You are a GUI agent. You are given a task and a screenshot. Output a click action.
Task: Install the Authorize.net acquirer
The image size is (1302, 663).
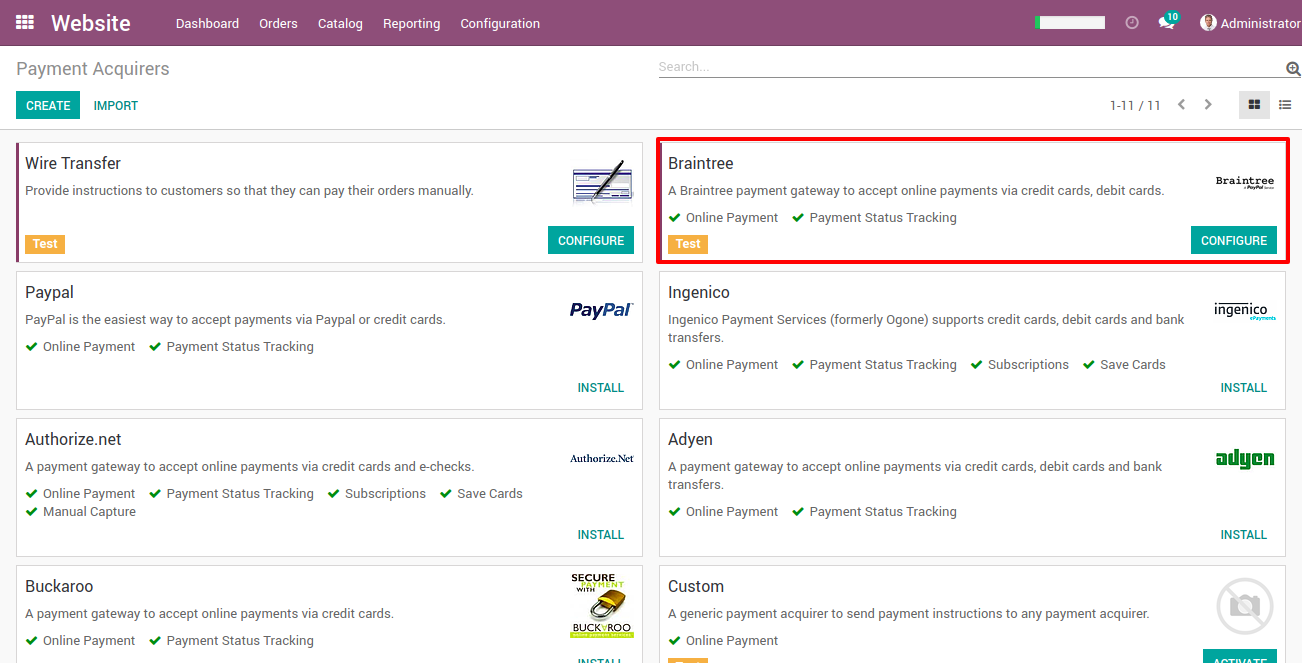(x=601, y=534)
